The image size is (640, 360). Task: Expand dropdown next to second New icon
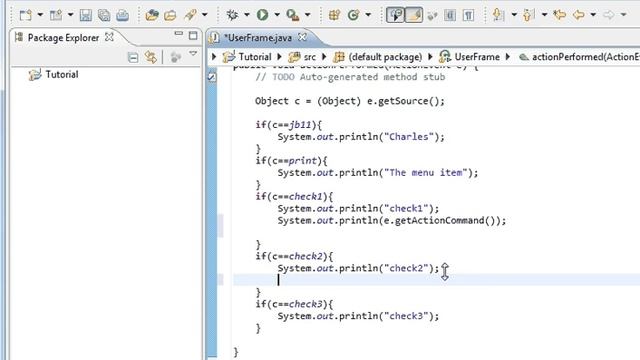click(70, 15)
